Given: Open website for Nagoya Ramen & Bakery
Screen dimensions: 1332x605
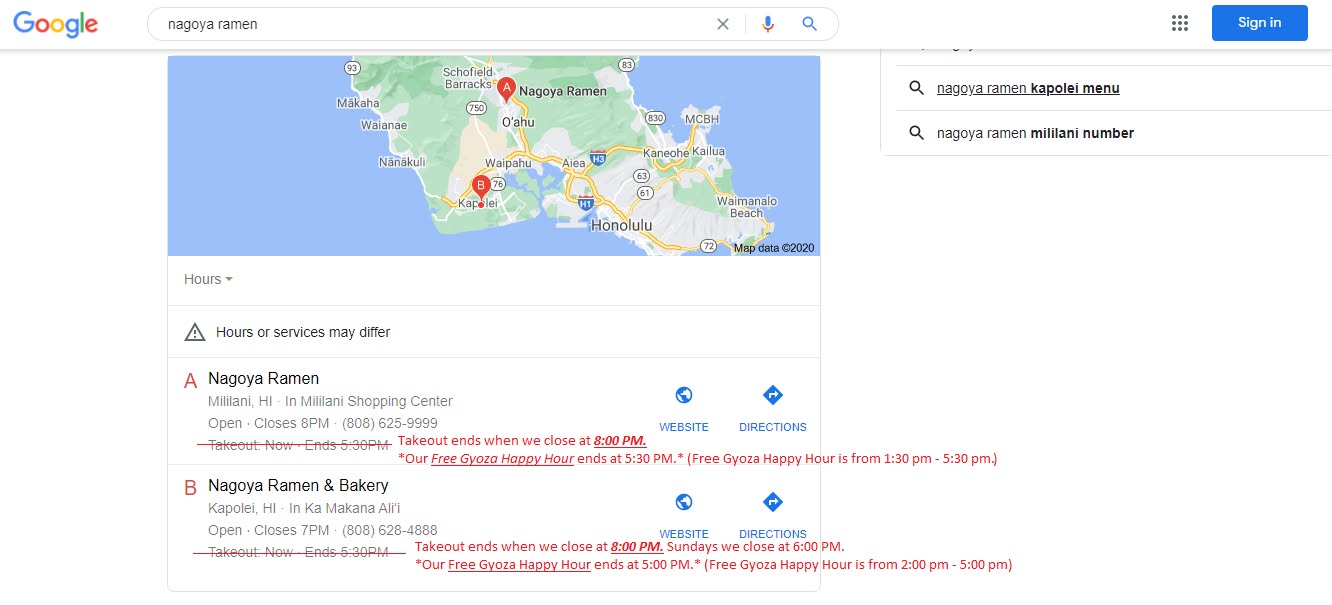Looking at the screenshot, I should (684, 514).
